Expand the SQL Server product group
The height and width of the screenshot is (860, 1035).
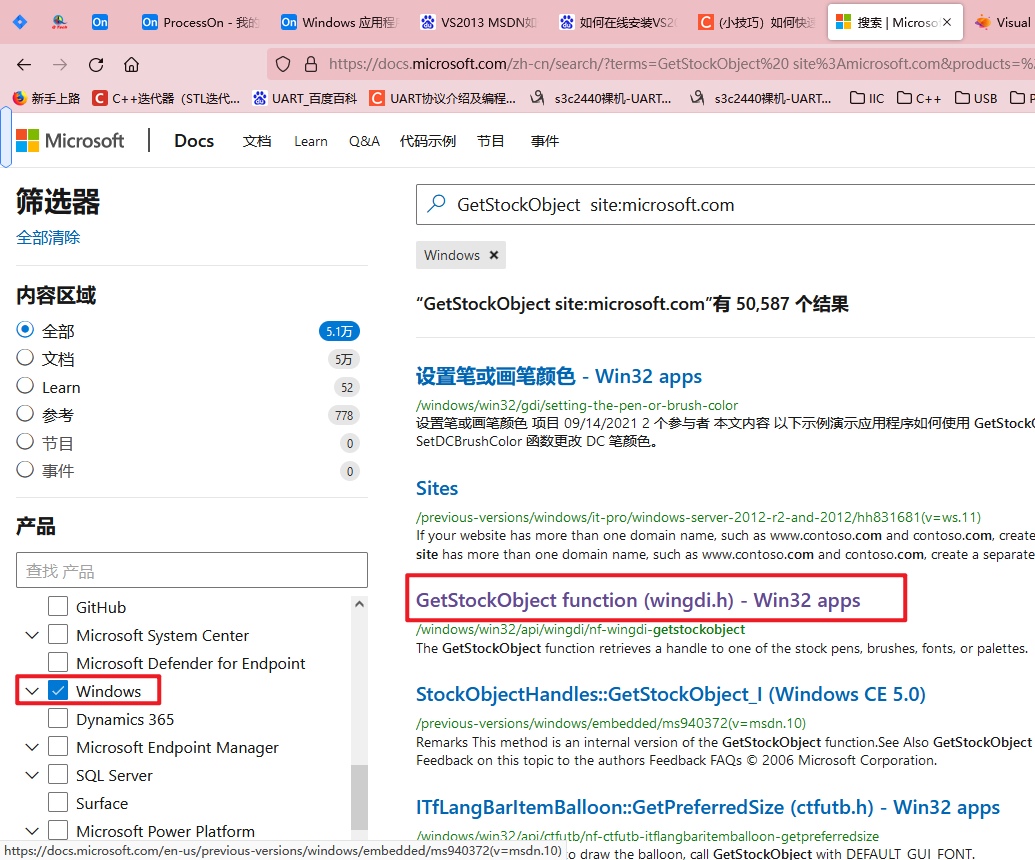pos(31,774)
